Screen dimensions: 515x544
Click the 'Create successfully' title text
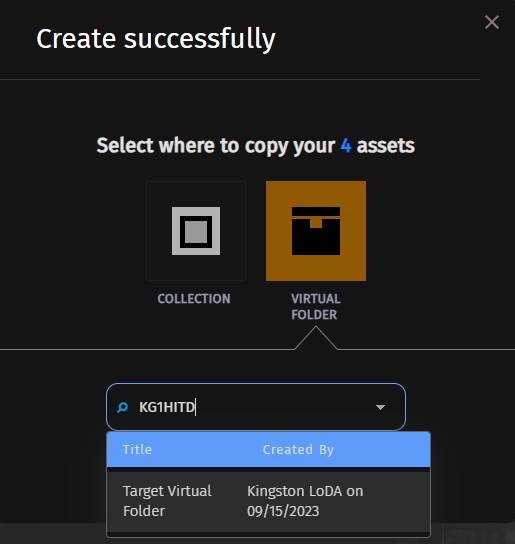(x=156, y=39)
